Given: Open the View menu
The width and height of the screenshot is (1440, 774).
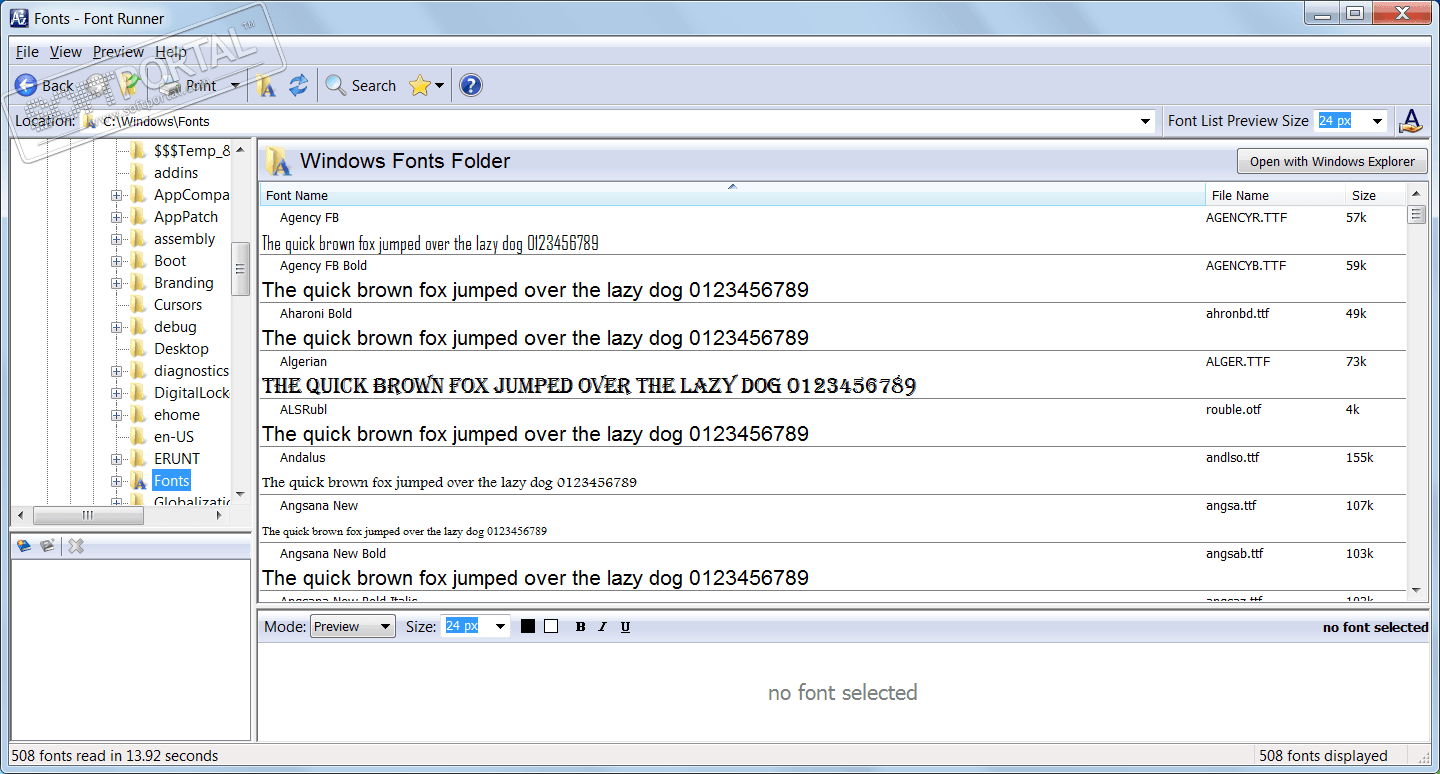Looking at the screenshot, I should tap(66, 52).
